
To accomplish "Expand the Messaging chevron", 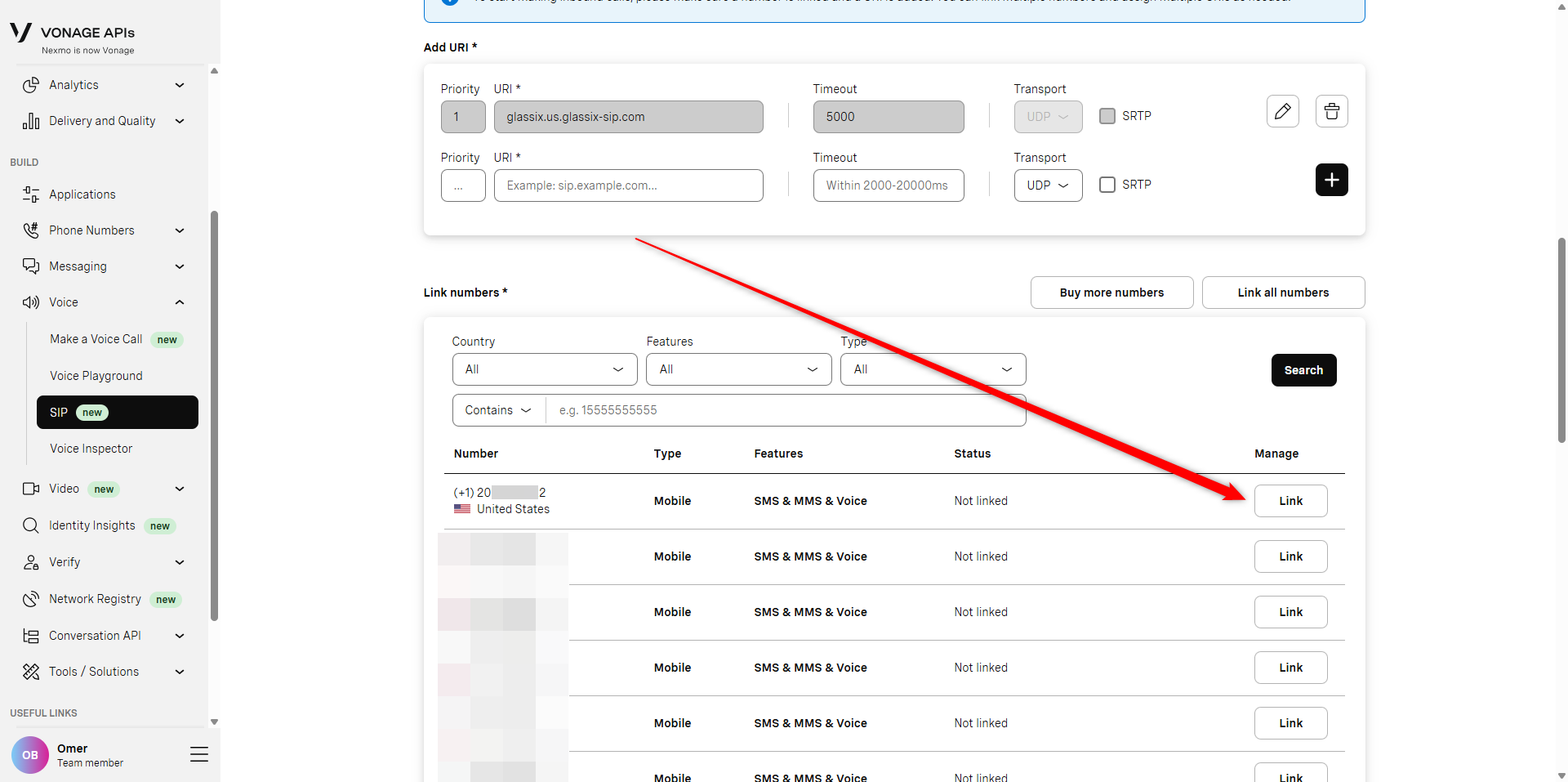I will (180, 266).
